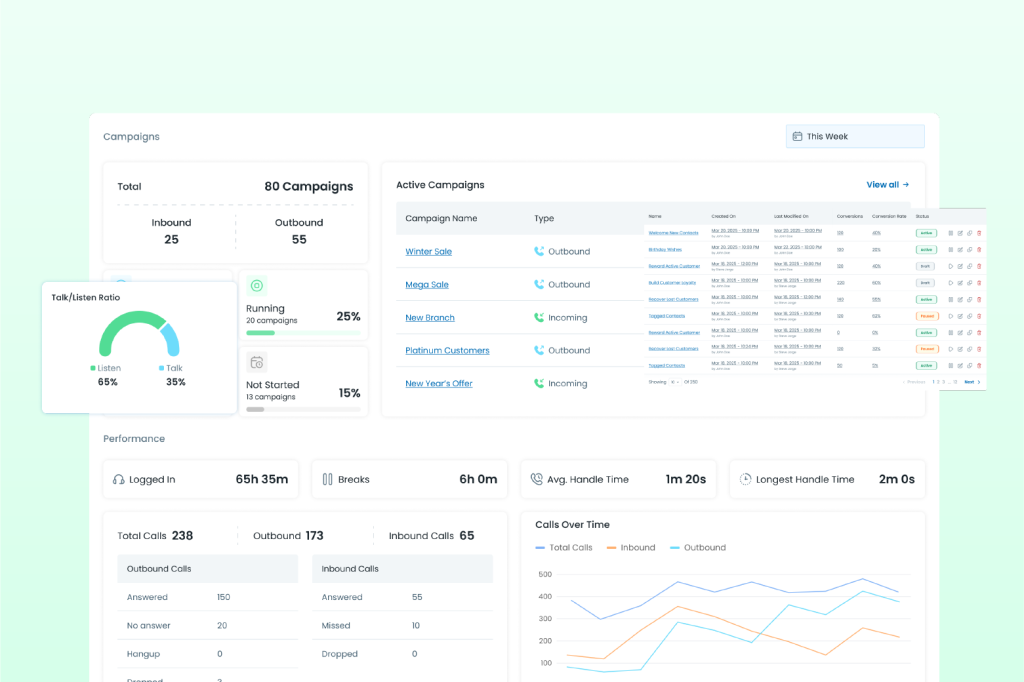Image resolution: width=1024 pixels, height=682 pixels.
Task: Toggle the Total Calls series in chart legend
Action: [564, 548]
